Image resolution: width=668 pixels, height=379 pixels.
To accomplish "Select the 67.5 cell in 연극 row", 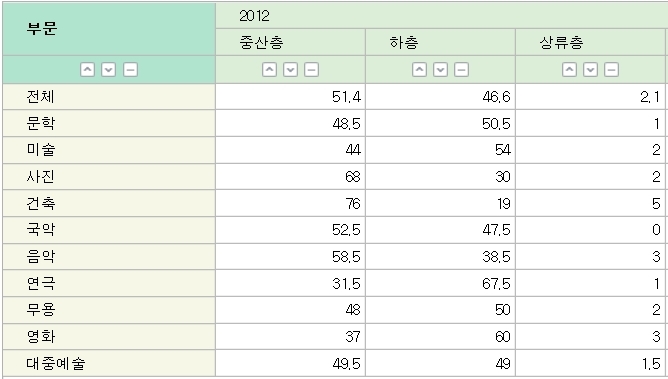I will pyautogui.click(x=441, y=283).
